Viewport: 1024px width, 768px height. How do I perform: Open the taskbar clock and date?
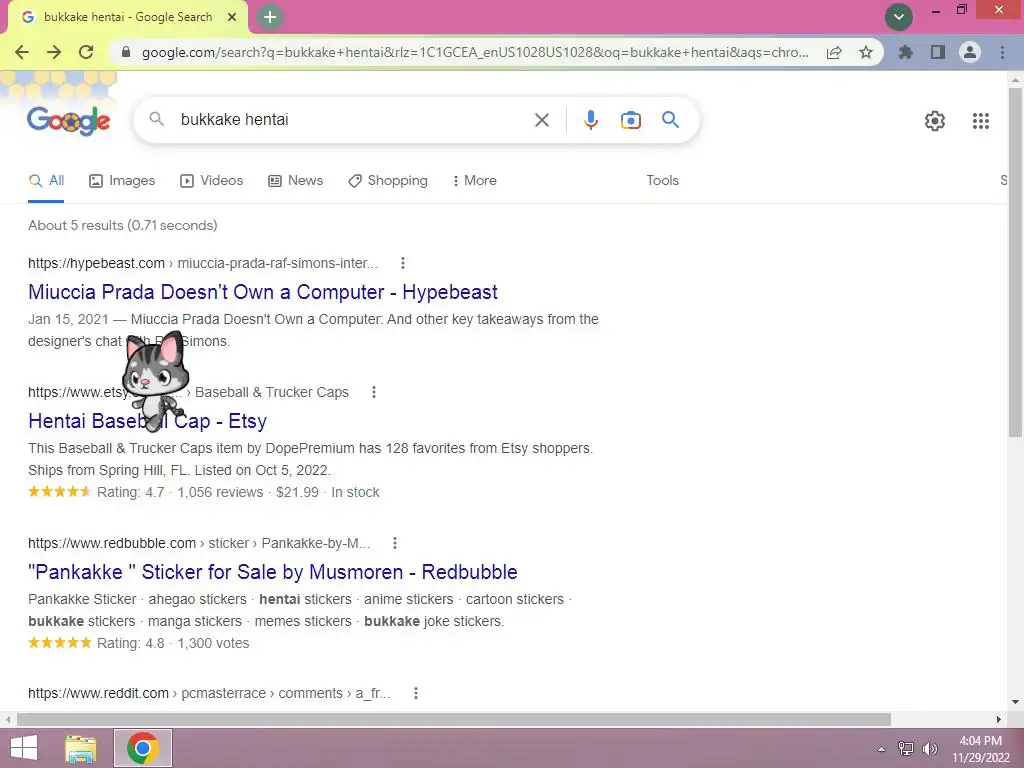(980, 749)
